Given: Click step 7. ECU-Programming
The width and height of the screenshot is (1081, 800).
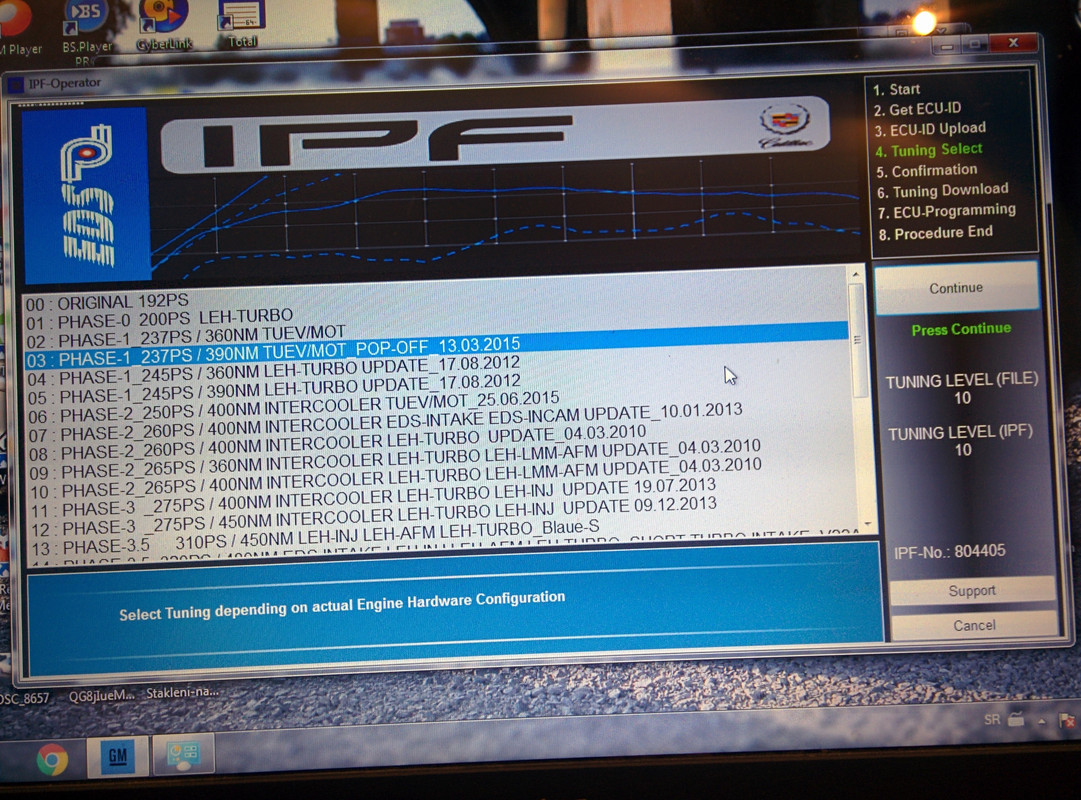Looking at the screenshot, I should (x=947, y=211).
